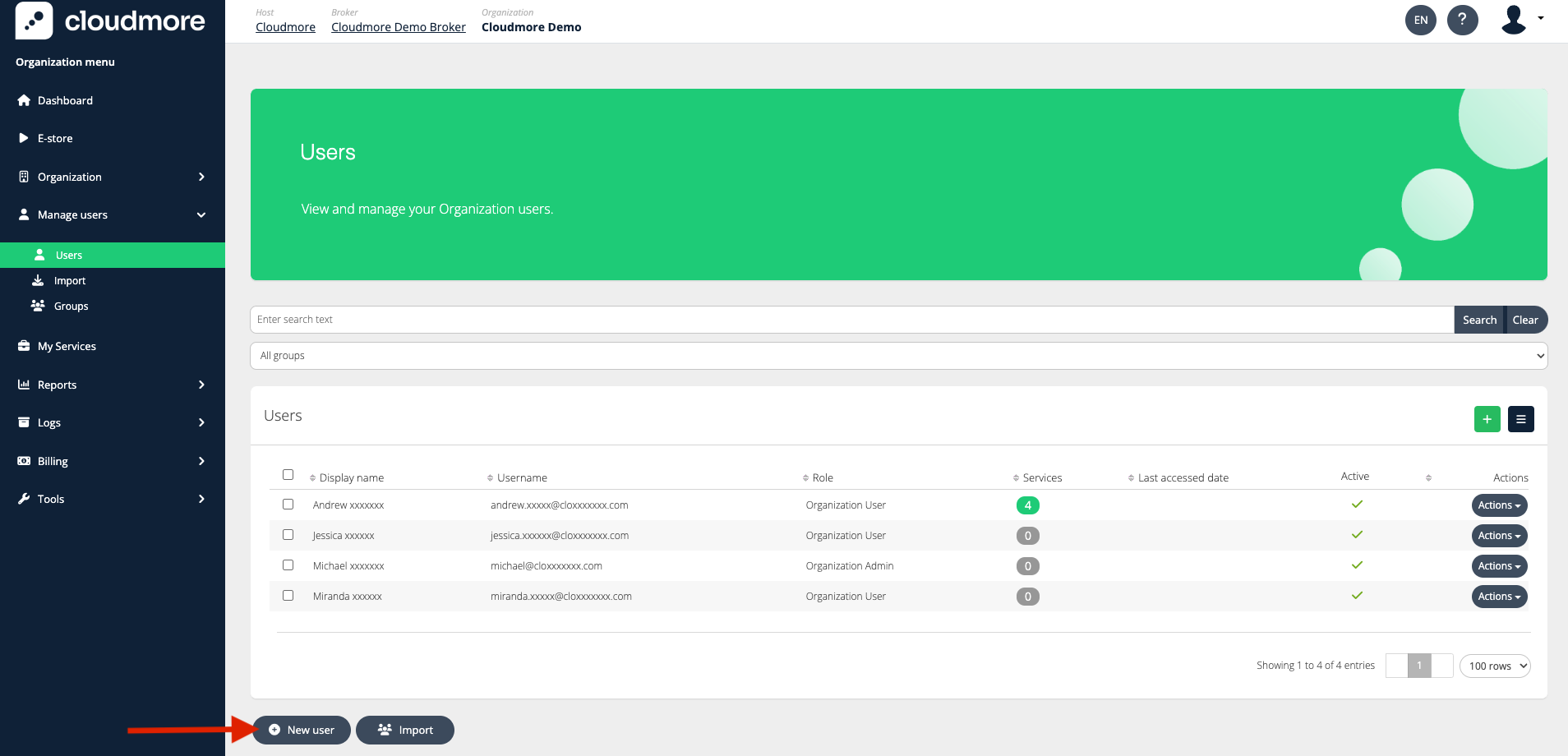Open the help question mark icon
The image size is (1568, 756).
[x=1462, y=20]
